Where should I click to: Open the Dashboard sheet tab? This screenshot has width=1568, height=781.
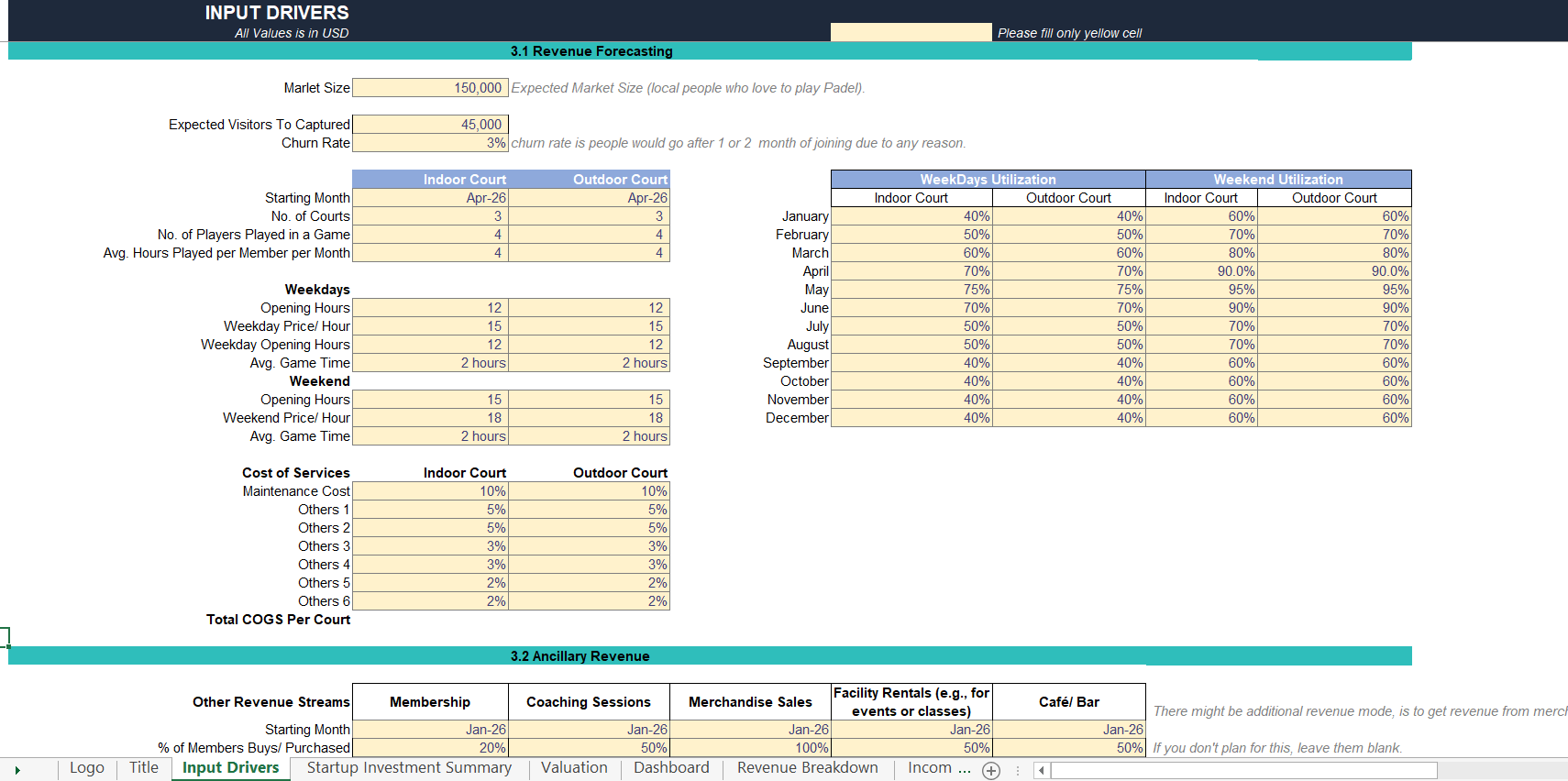click(x=671, y=768)
